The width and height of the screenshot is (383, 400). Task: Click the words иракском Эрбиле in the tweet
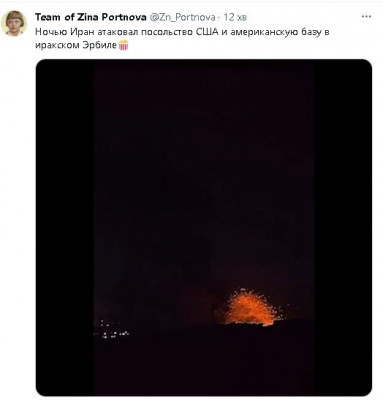(x=76, y=45)
